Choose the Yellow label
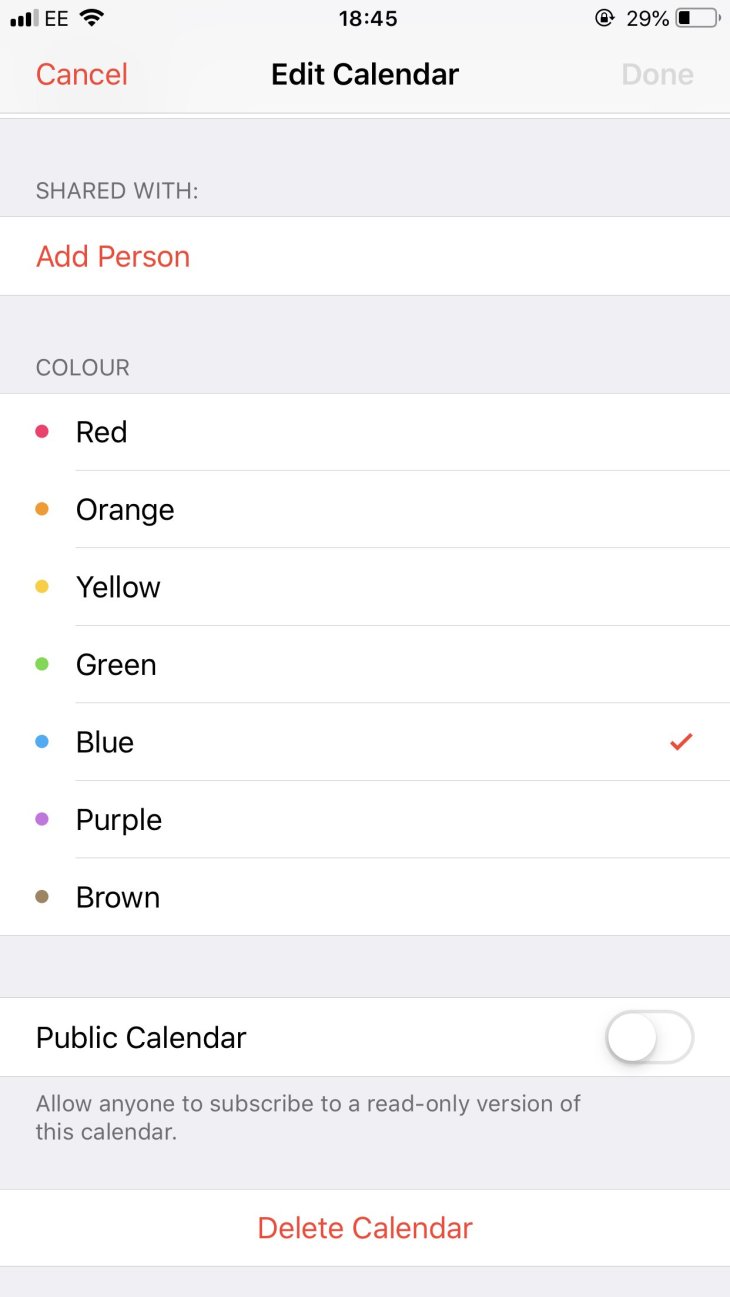The height and width of the screenshot is (1297, 730). pos(118,587)
